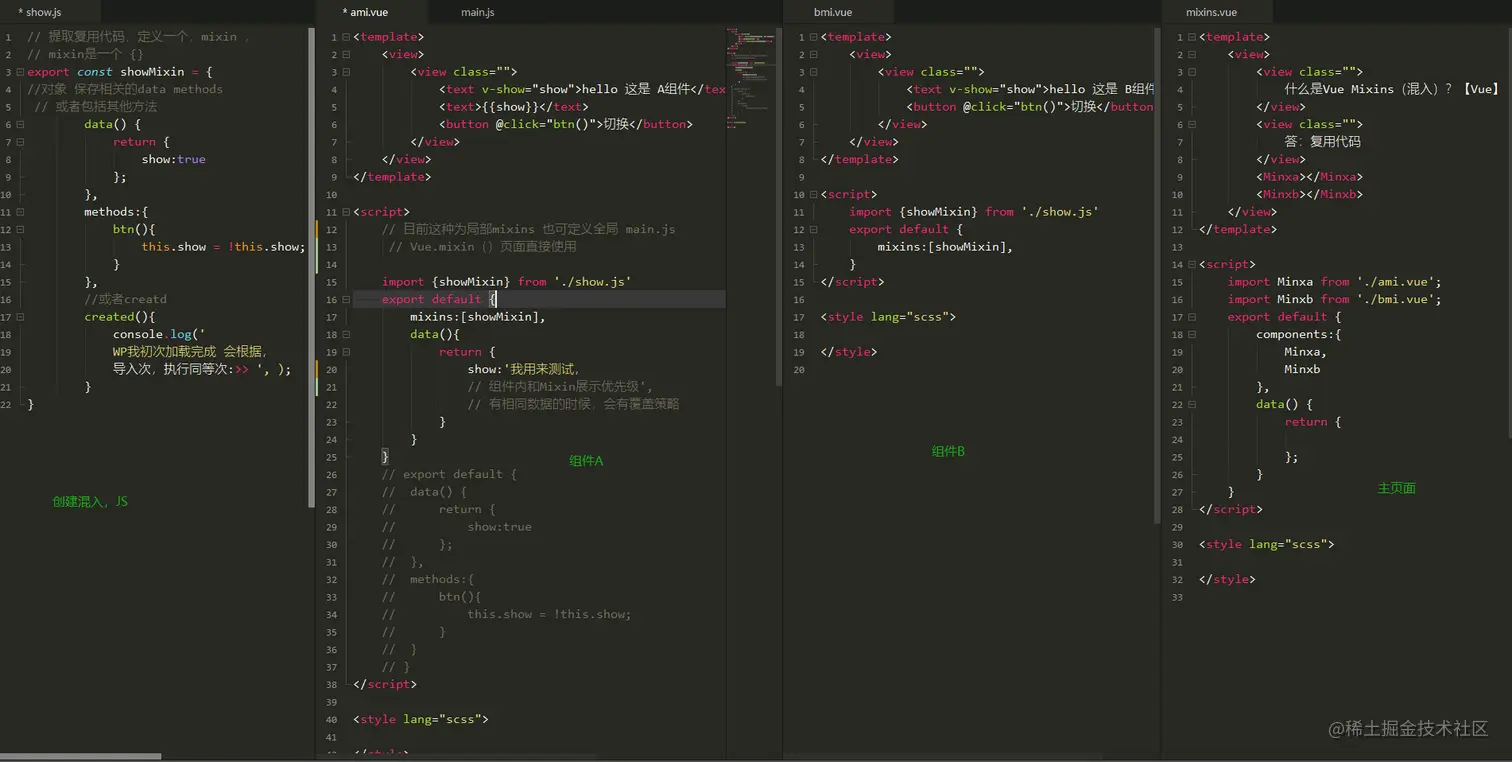The height and width of the screenshot is (762, 1512).
Task: Fold the template tag in bmi.vue
Action: 814,37
